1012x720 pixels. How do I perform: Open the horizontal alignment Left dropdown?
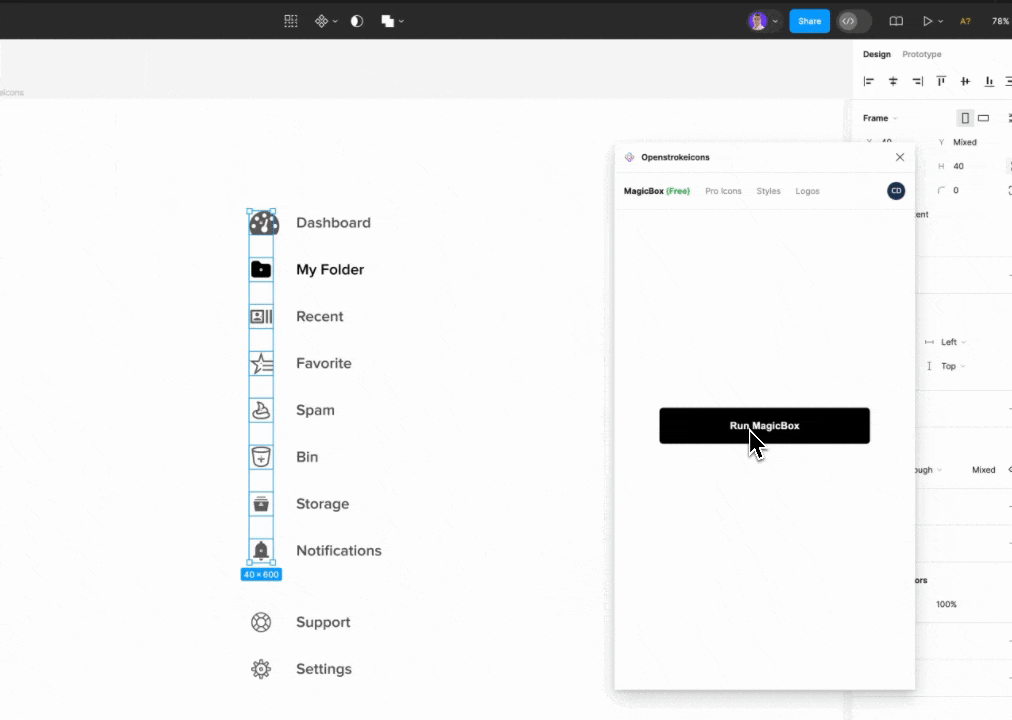[948, 342]
